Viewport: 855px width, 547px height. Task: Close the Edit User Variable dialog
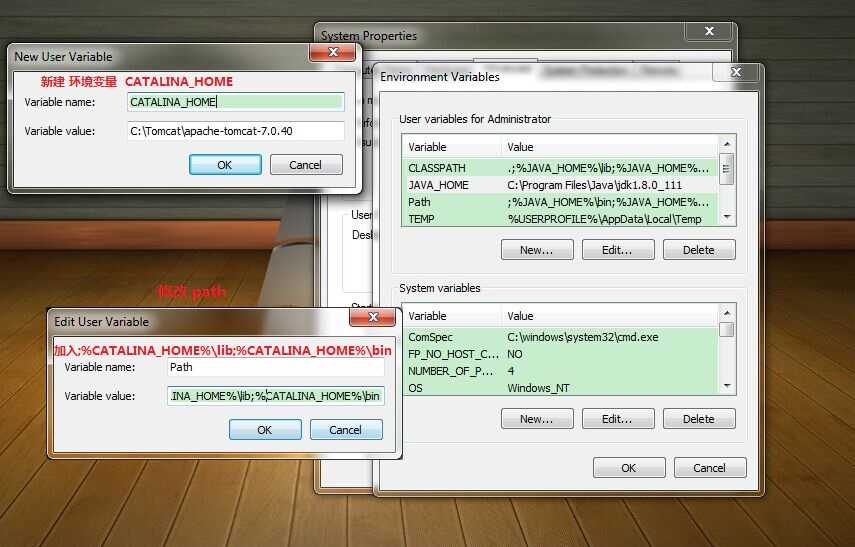373,317
